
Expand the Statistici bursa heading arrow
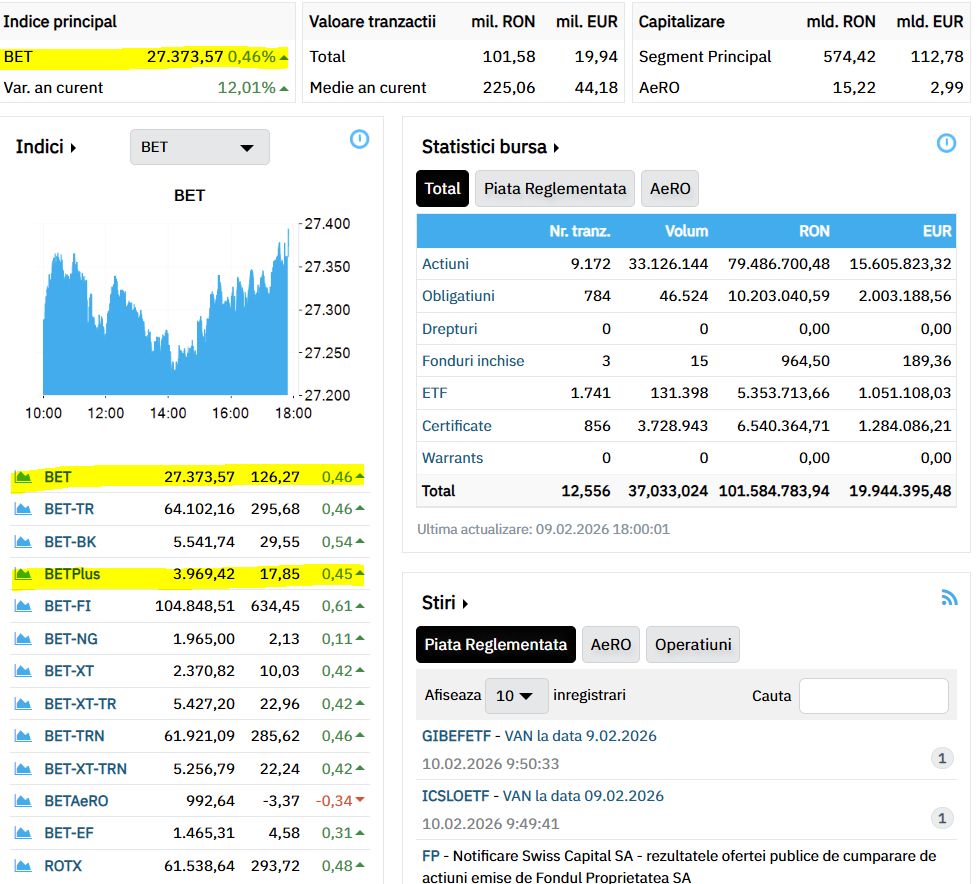tap(556, 148)
